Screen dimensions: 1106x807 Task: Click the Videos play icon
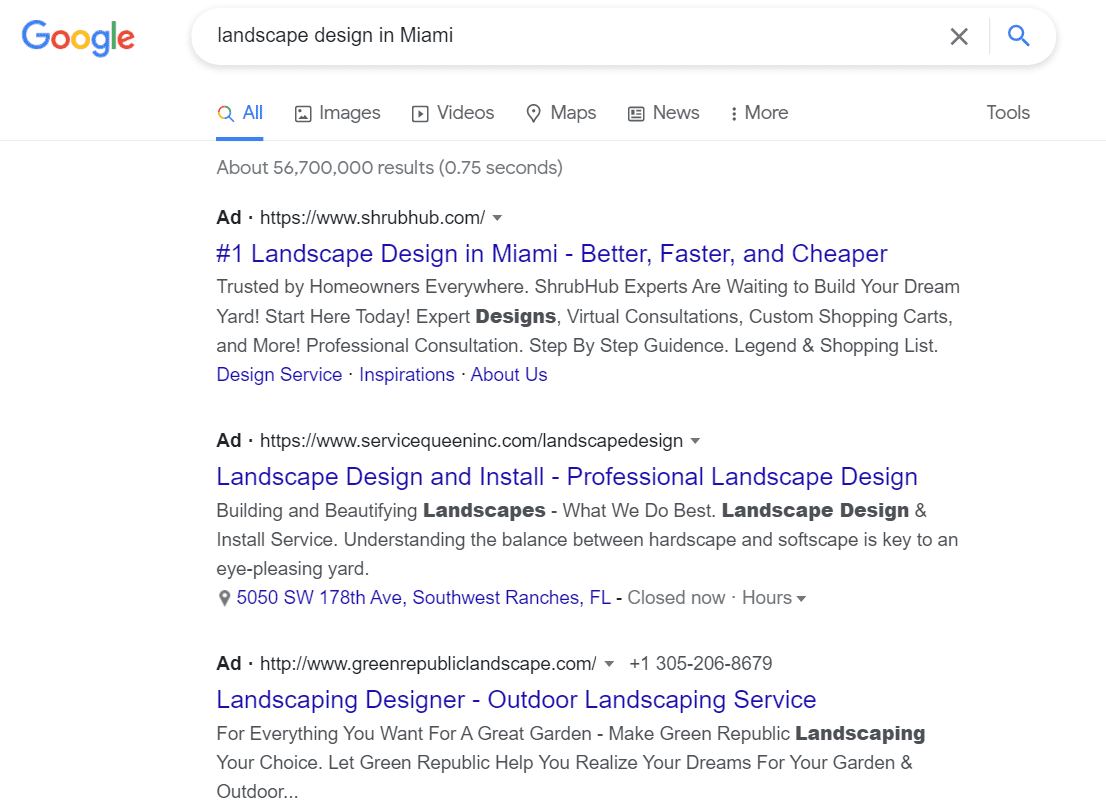[420, 113]
